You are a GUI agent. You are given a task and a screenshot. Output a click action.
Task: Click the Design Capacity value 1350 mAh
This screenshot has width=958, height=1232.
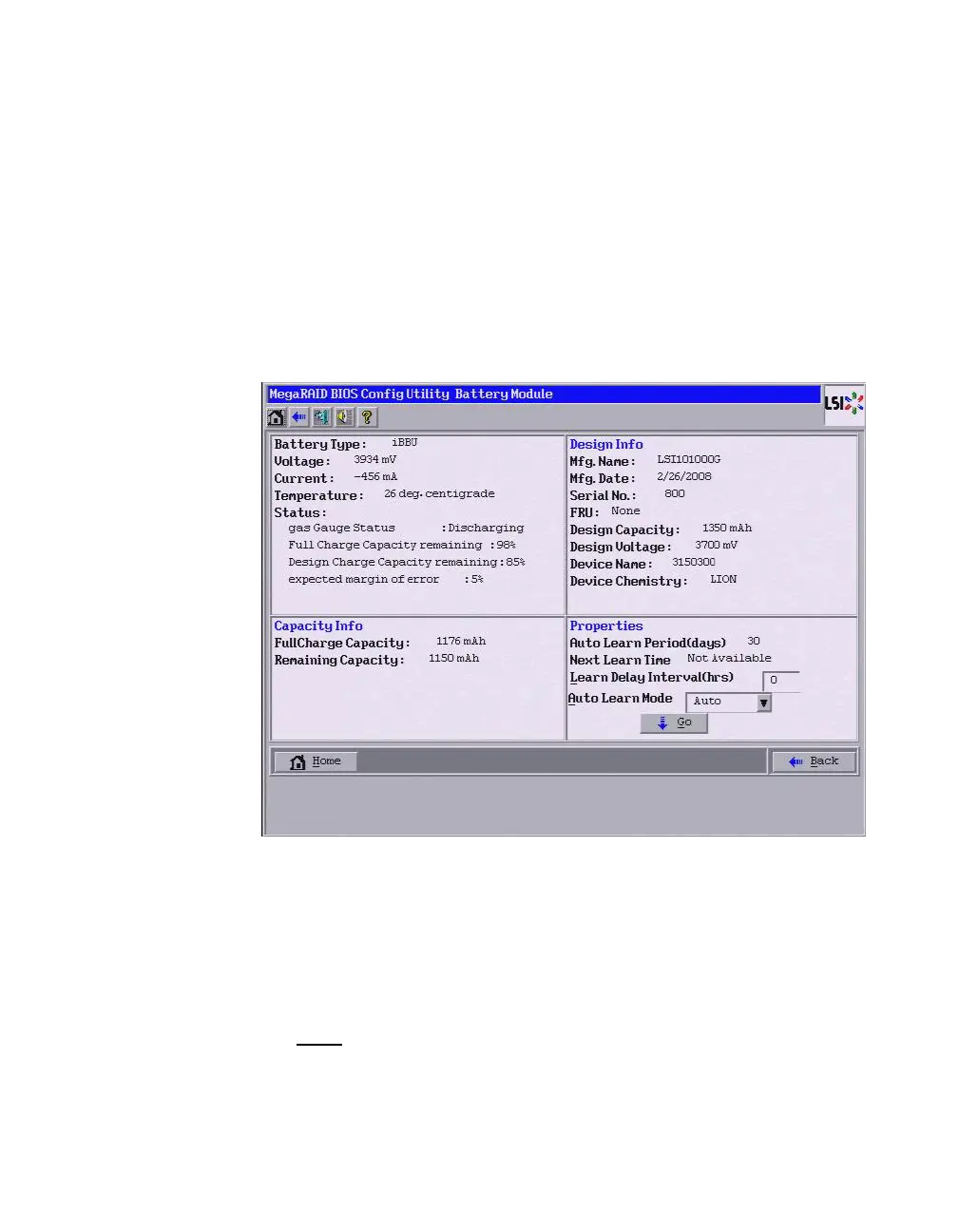[x=727, y=529]
